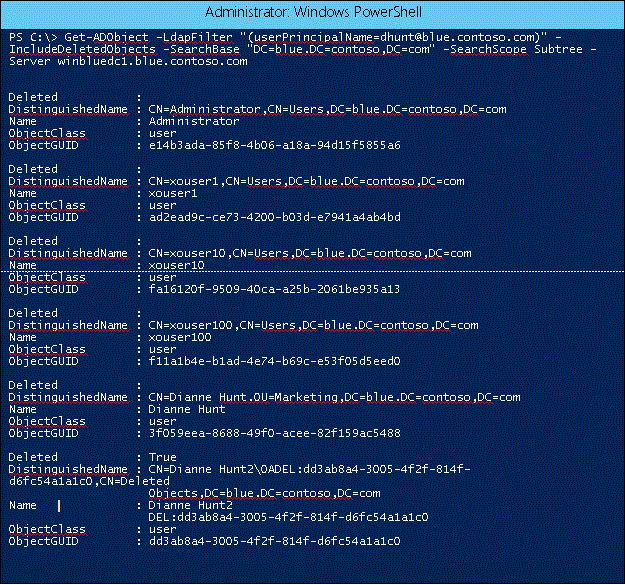Image resolution: width=625 pixels, height=585 pixels.
Task: Select the CN=Dianne Hunt,OU=Marketing distinguished name
Action: (x=334, y=398)
